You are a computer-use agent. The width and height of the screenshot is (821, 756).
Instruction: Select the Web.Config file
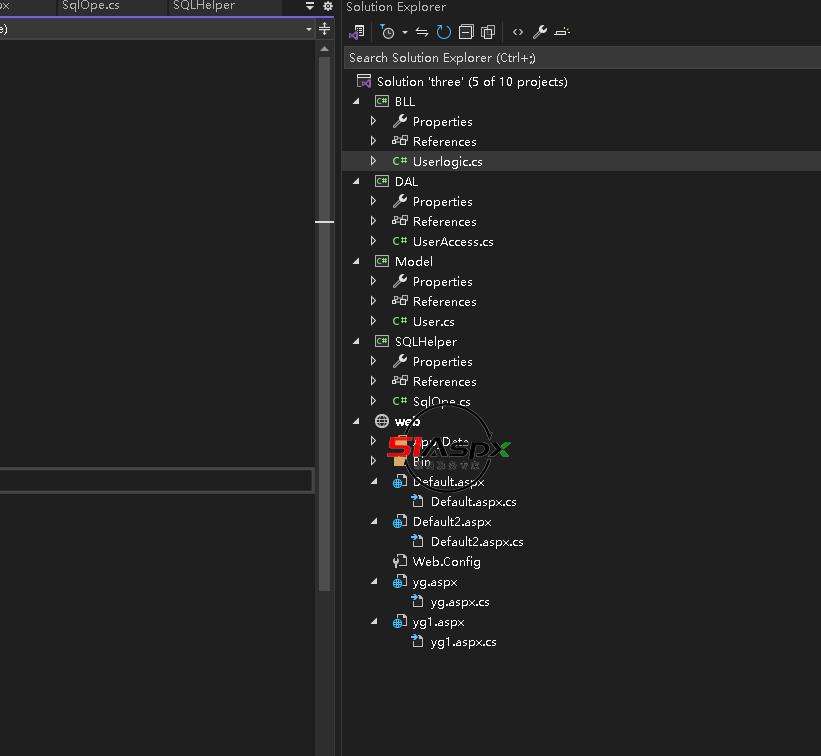446,561
